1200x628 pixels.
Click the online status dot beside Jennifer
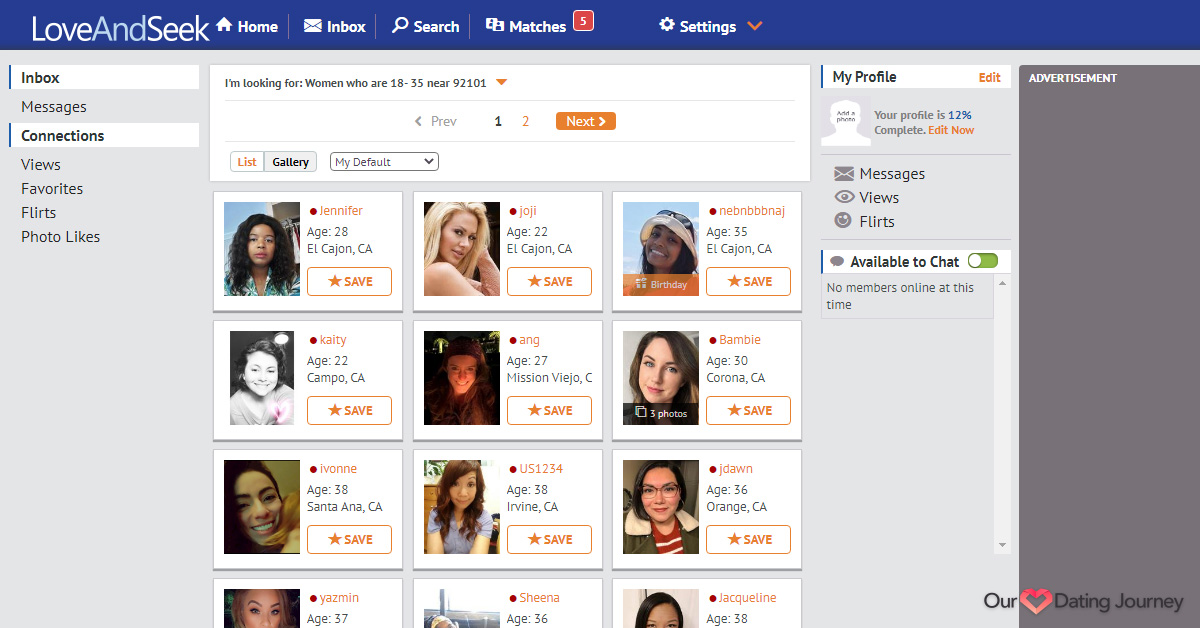tap(313, 212)
